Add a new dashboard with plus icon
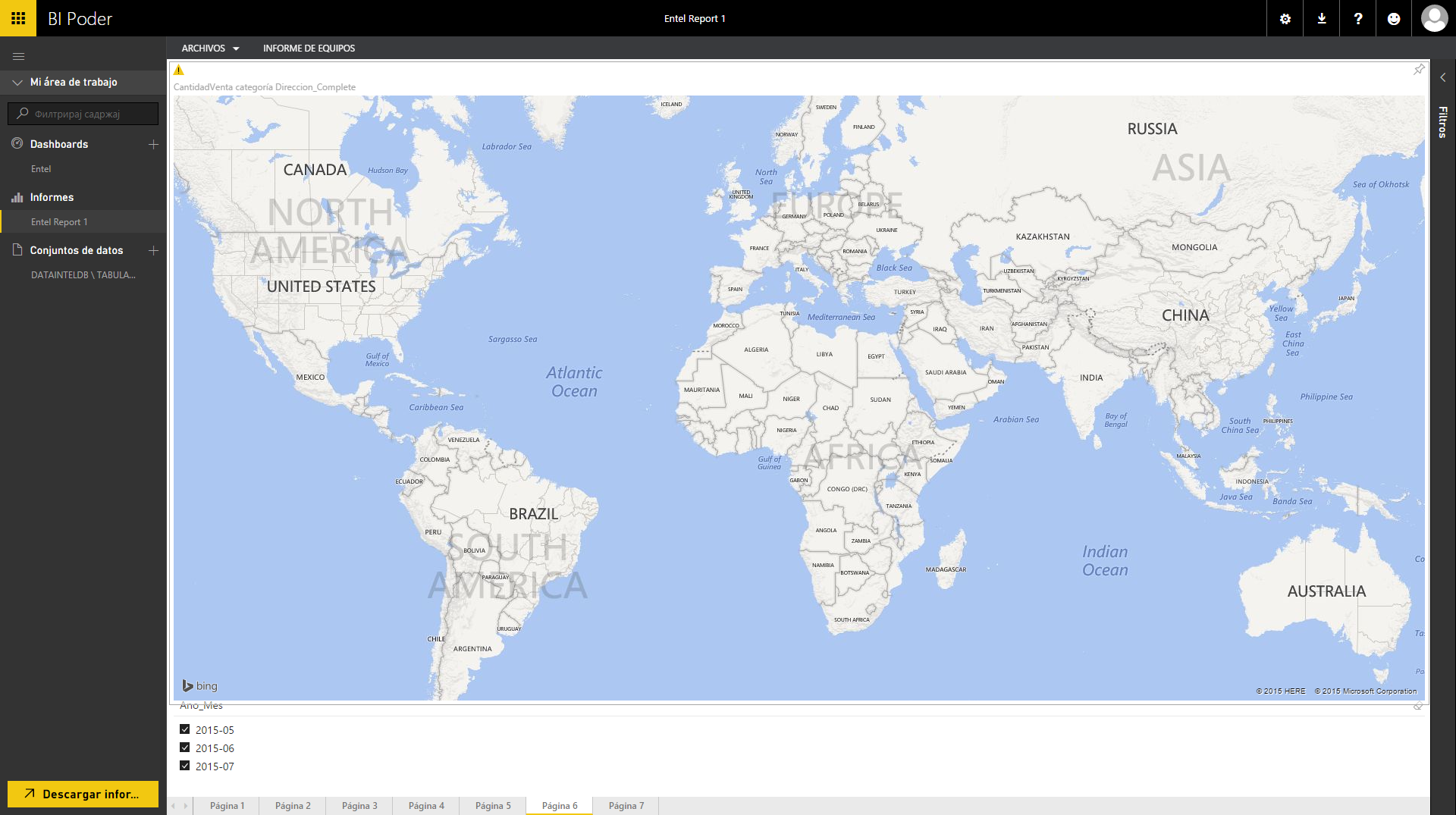1456x815 pixels. click(x=153, y=144)
